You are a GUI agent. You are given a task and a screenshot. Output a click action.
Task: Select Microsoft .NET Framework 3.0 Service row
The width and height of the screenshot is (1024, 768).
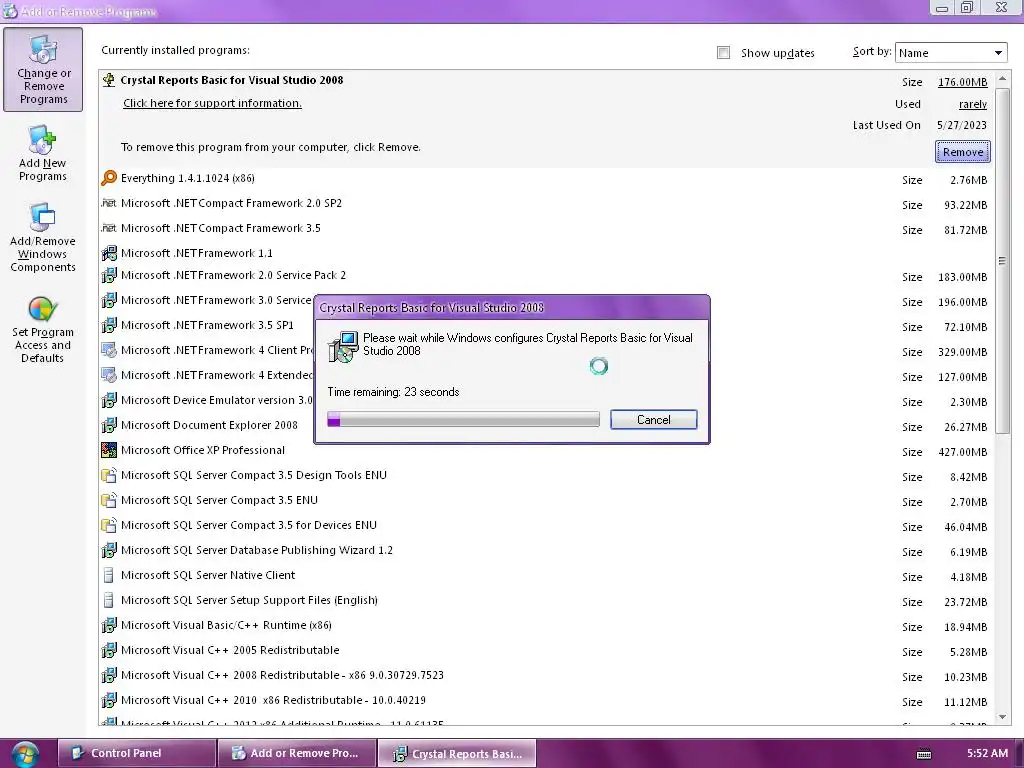point(546,300)
